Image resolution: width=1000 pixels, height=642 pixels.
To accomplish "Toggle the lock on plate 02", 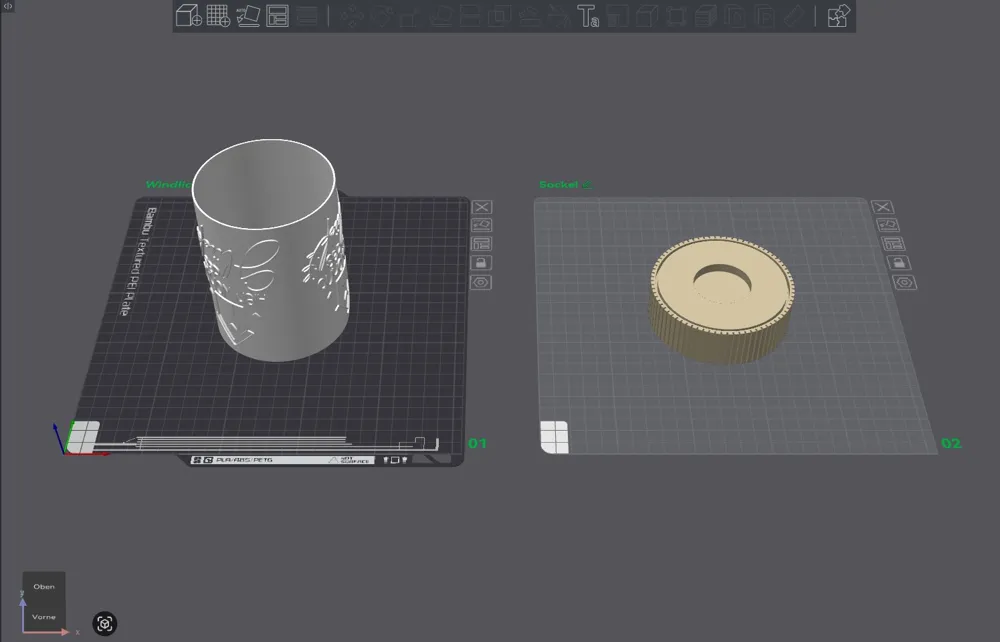I will point(899,263).
